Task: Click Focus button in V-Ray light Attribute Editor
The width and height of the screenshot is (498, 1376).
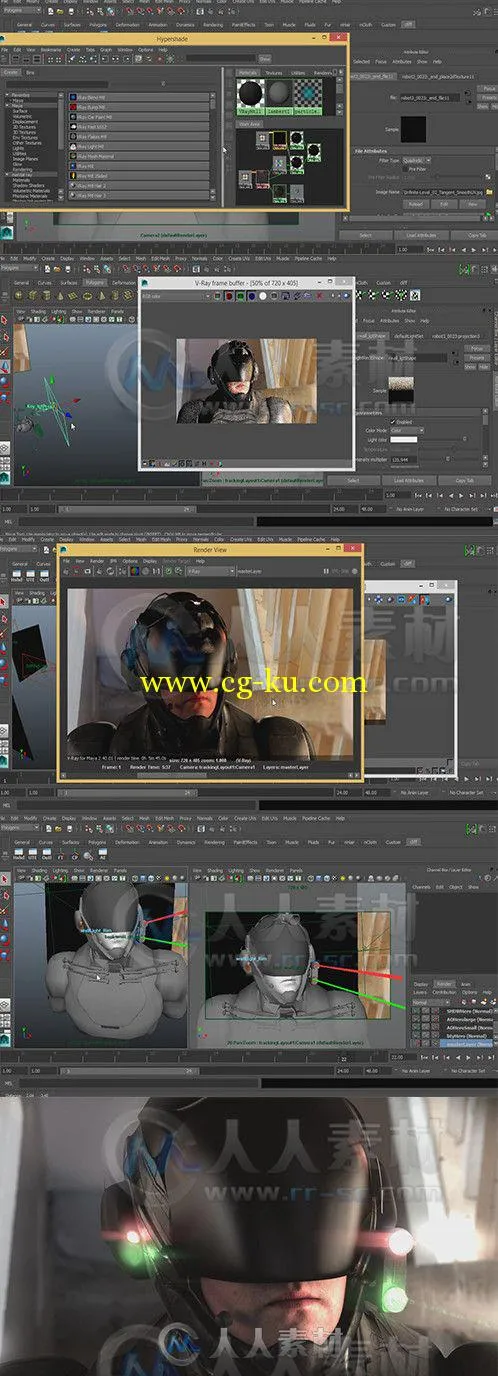Action: click(476, 348)
